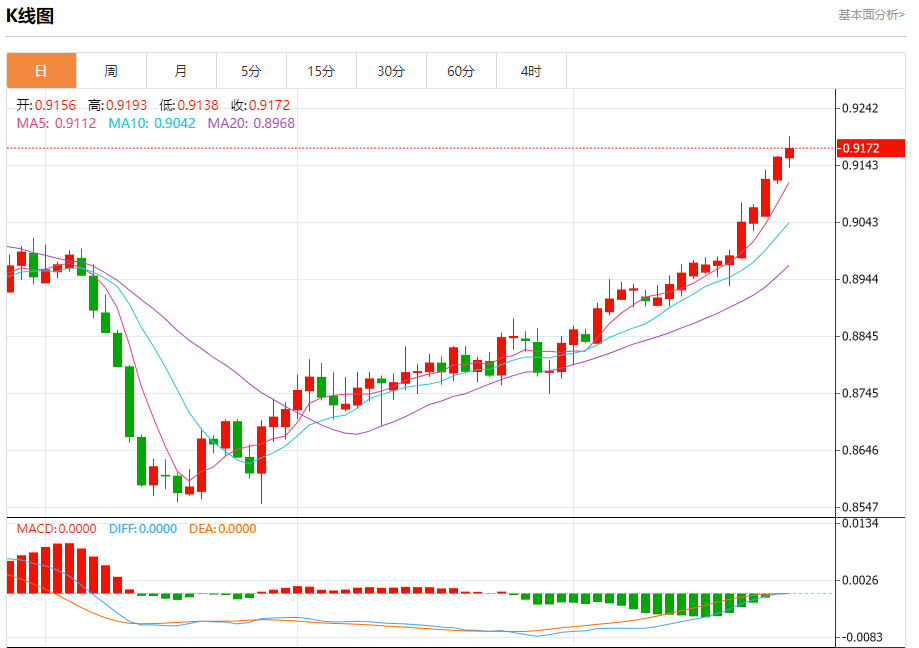The height and width of the screenshot is (648, 919).
Task: Open the 5分 interval tab
Action: [x=251, y=71]
